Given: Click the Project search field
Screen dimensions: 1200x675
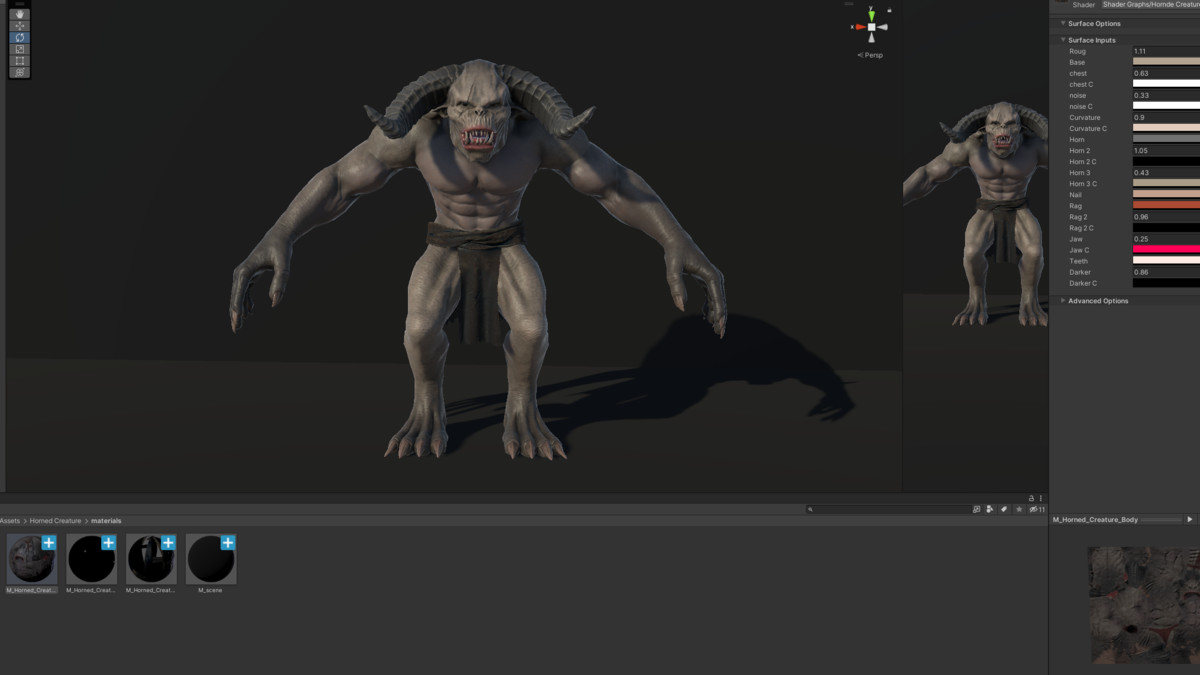Looking at the screenshot, I should coord(887,509).
